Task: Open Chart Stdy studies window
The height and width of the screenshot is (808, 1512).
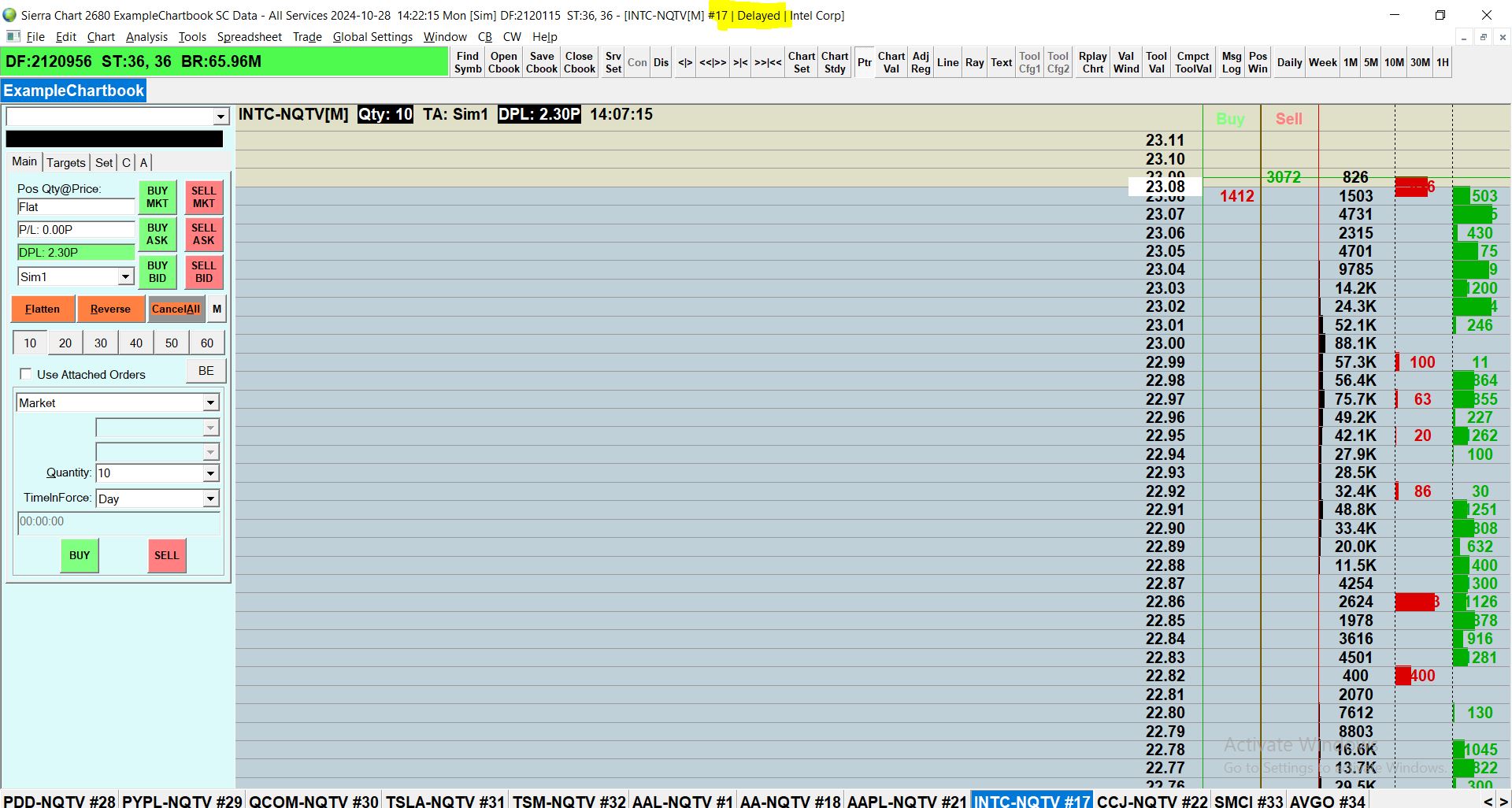Action: point(835,62)
